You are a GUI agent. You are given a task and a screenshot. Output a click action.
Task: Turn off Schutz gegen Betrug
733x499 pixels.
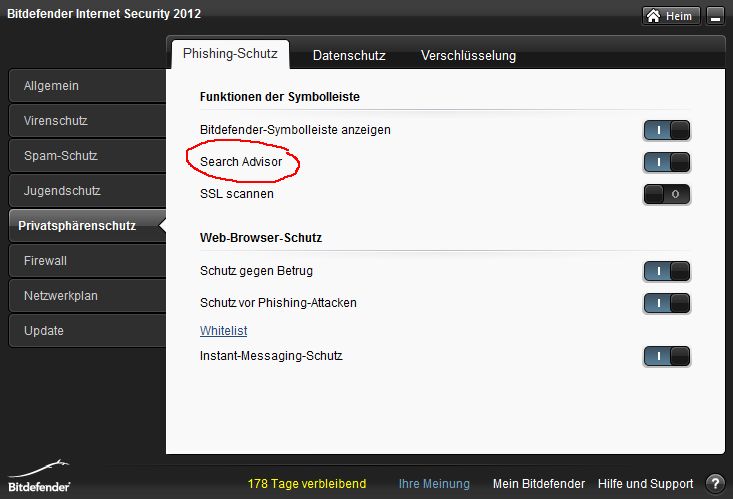click(x=667, y=271)
